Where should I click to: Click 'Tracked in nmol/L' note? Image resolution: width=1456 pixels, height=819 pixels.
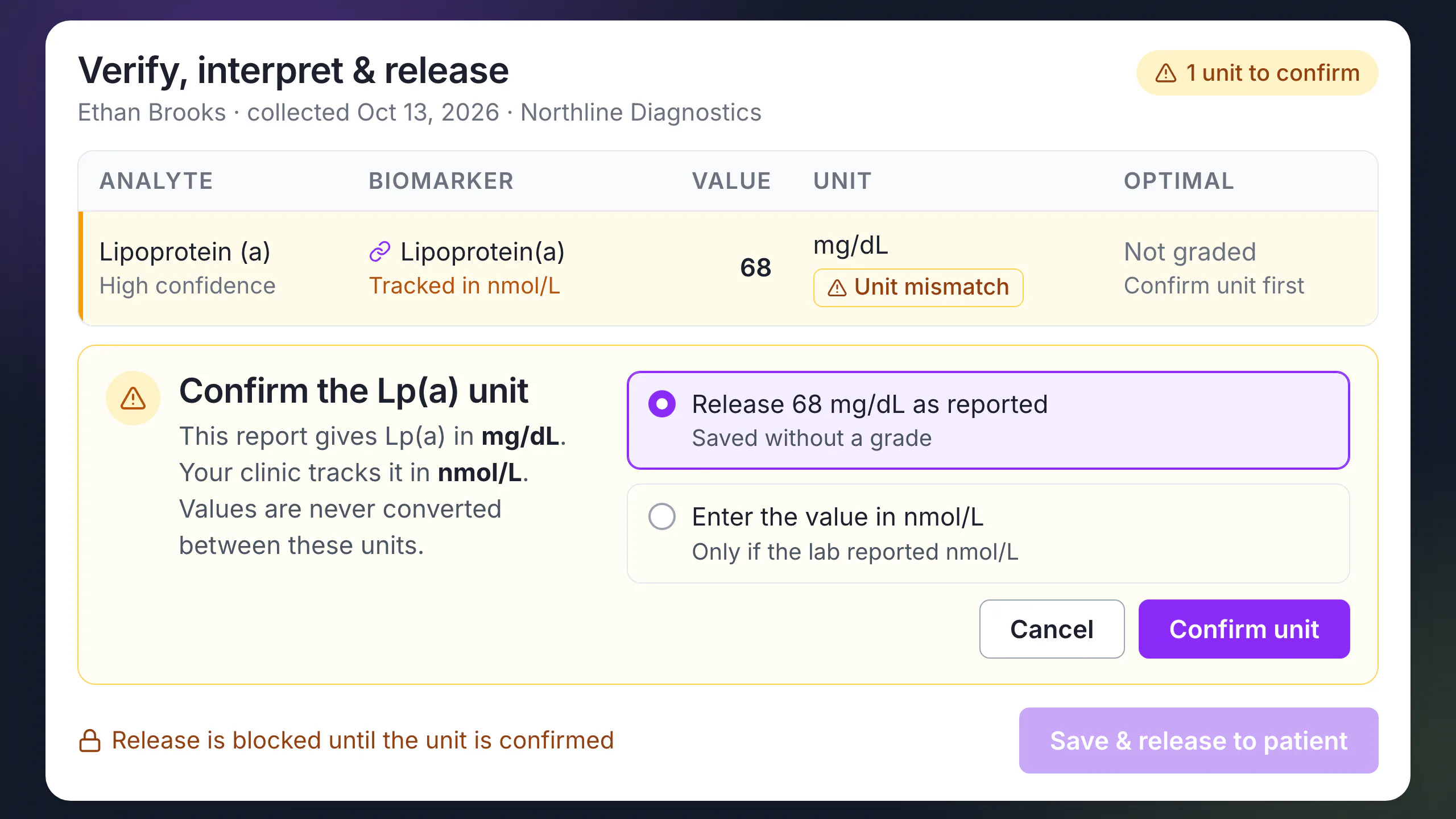[x=464, y=286]
